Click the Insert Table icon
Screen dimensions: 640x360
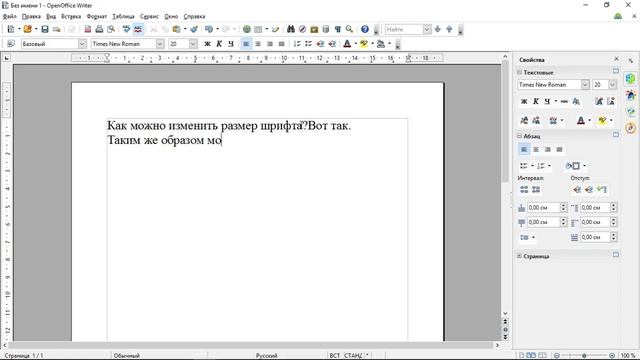pos(258,29)
